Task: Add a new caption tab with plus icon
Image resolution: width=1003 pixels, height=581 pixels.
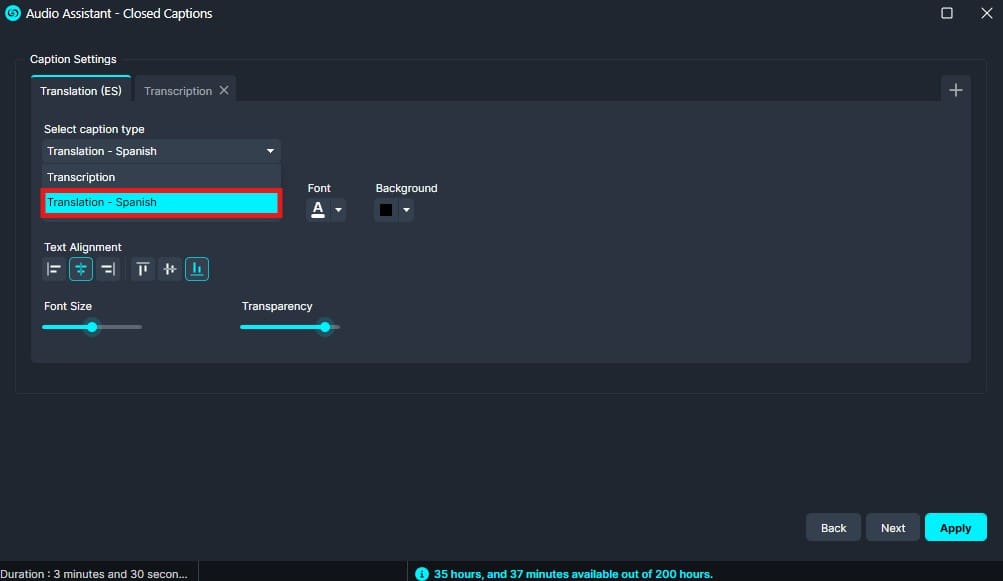Action: 955,90
